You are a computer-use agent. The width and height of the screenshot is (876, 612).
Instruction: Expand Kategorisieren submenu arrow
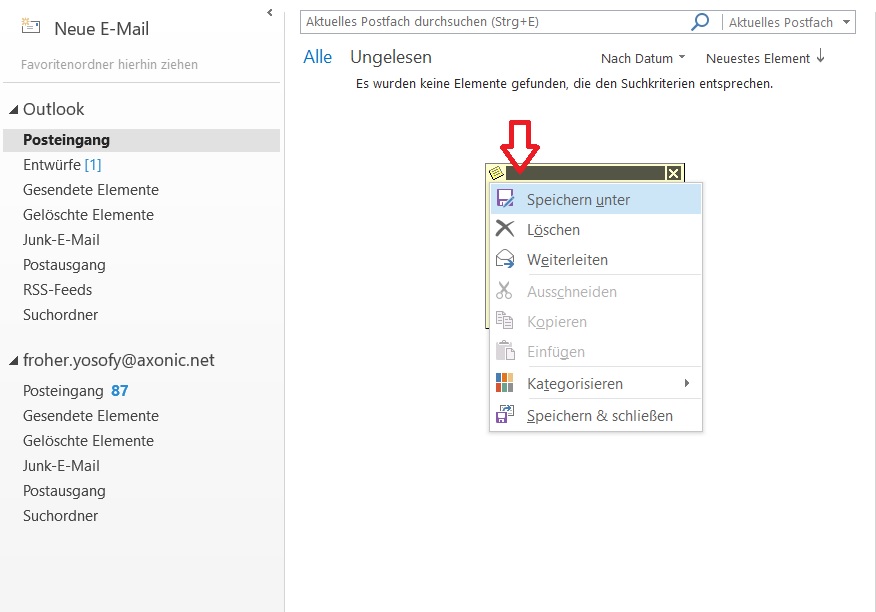click(x=687, y=383)
